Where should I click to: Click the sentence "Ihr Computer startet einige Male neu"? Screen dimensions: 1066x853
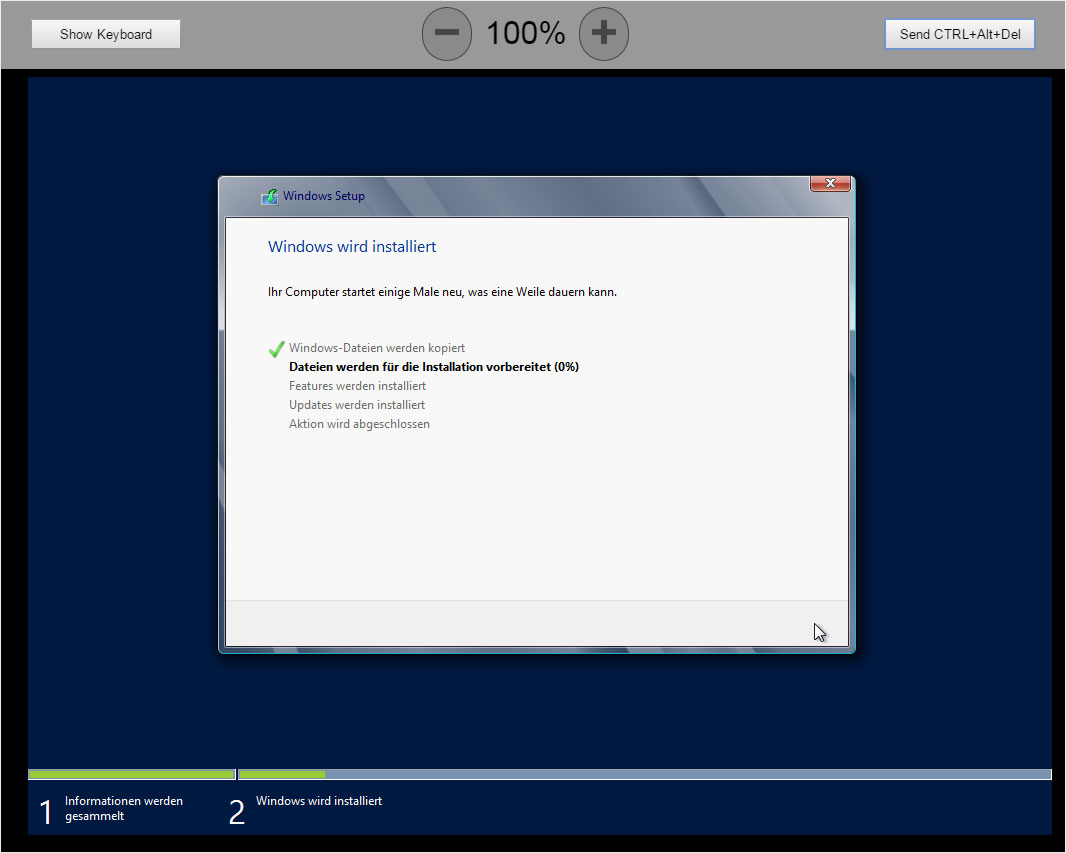point(442,292)
